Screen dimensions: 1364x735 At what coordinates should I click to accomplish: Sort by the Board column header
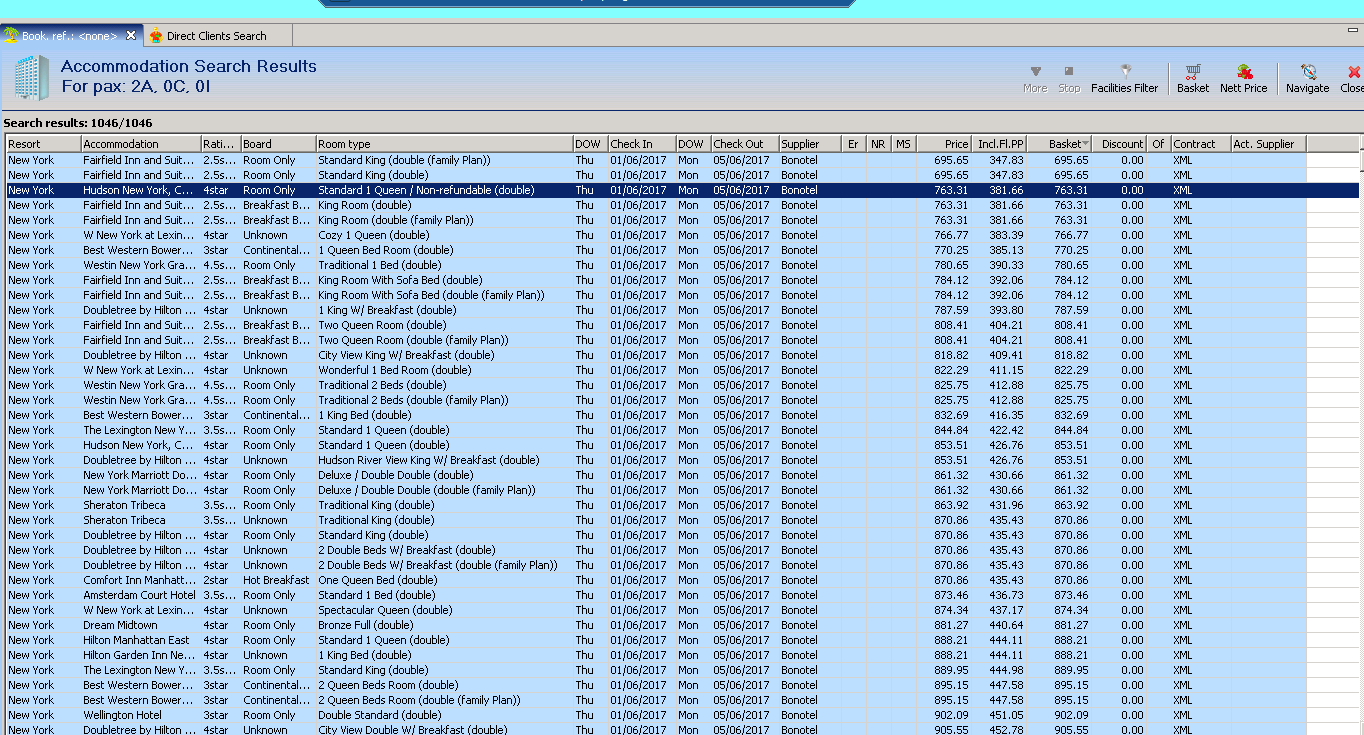tap(278, 144)
